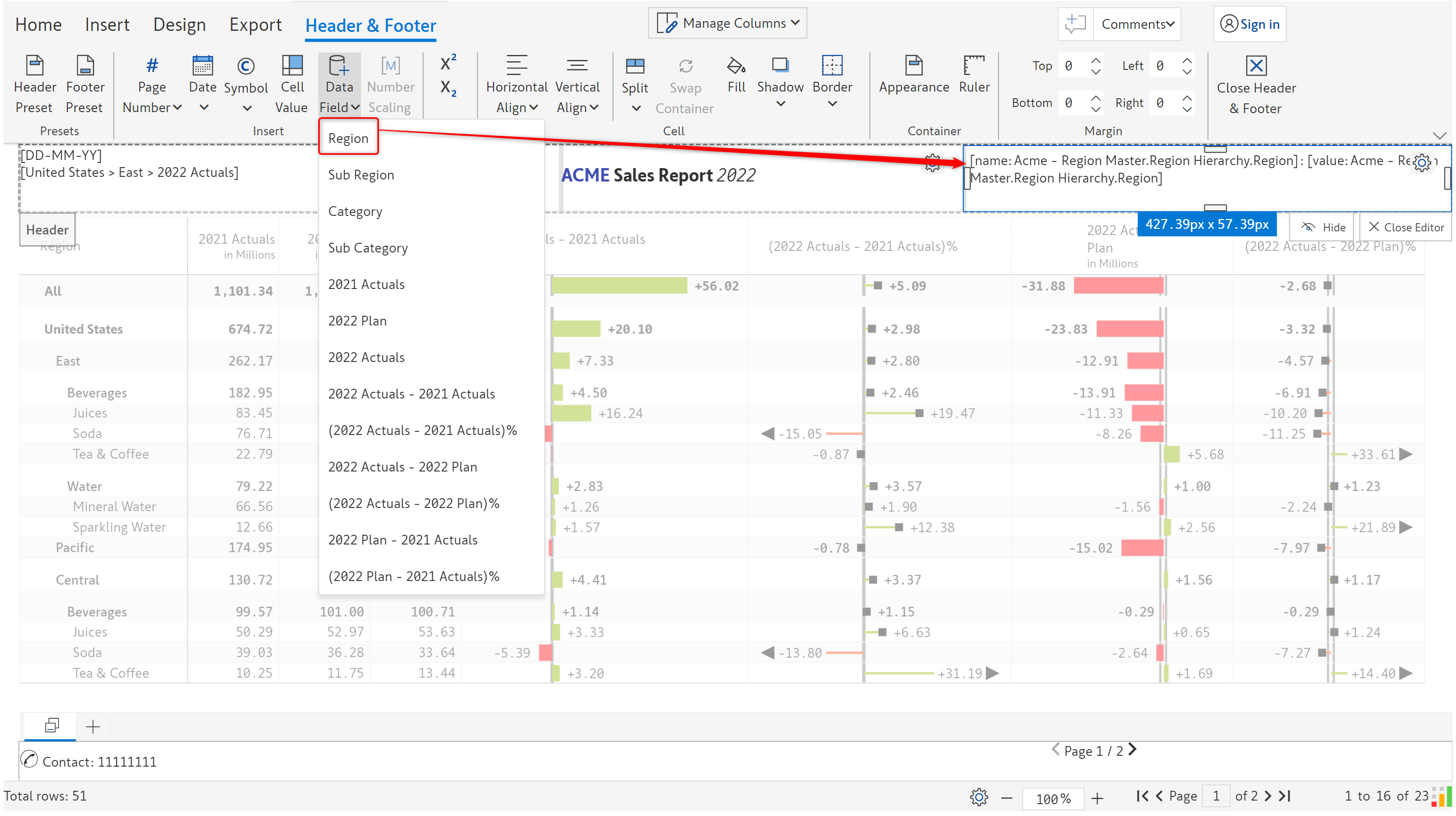This screenshot has height=816, width=1456.
Task: Zoom in with the plus button
Action: tap(1097, 797)
